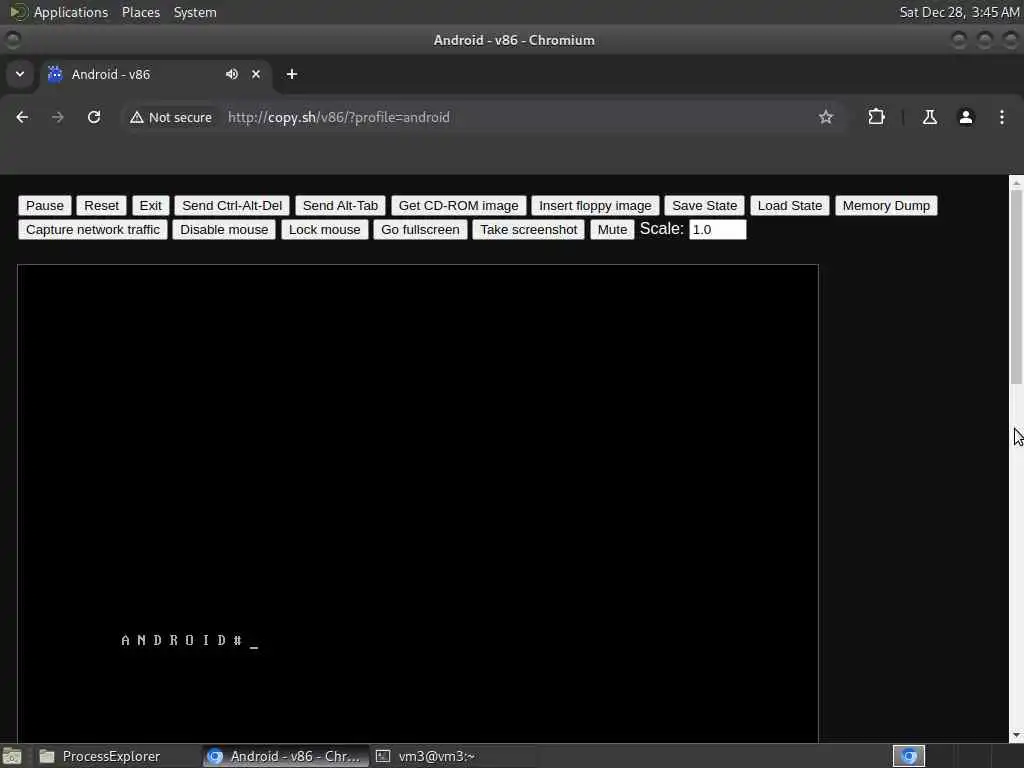Click Memory Dump button
This screenshot has height=768, width=1024.
coord(886,206)
